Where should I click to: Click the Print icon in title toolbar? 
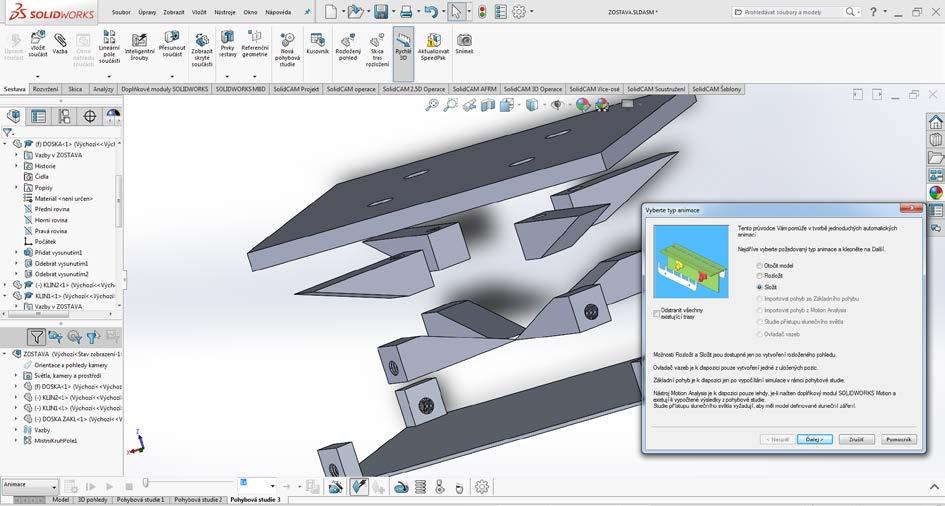(x=406, y=11)
